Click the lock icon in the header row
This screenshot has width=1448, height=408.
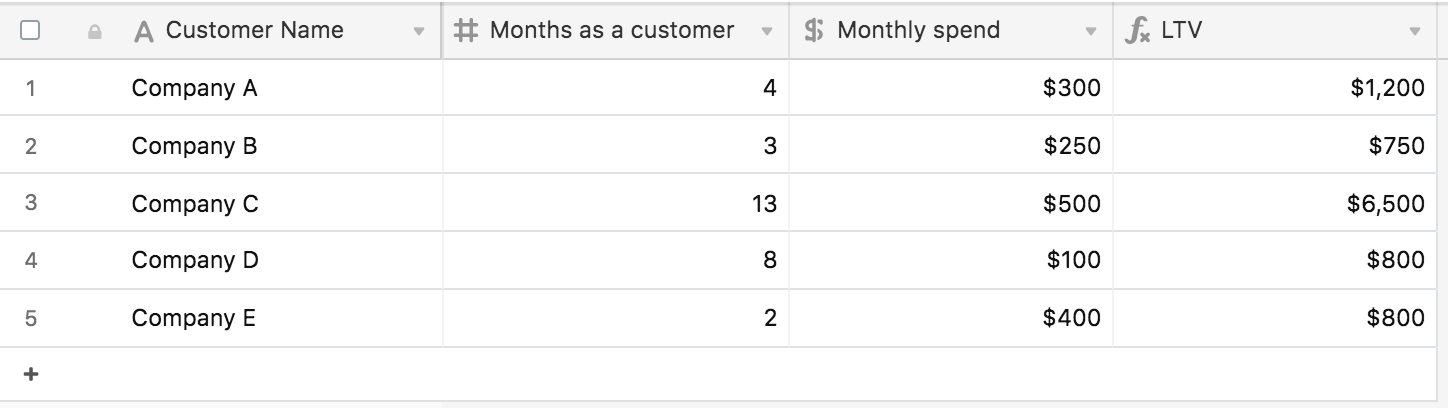click(95, 32)
